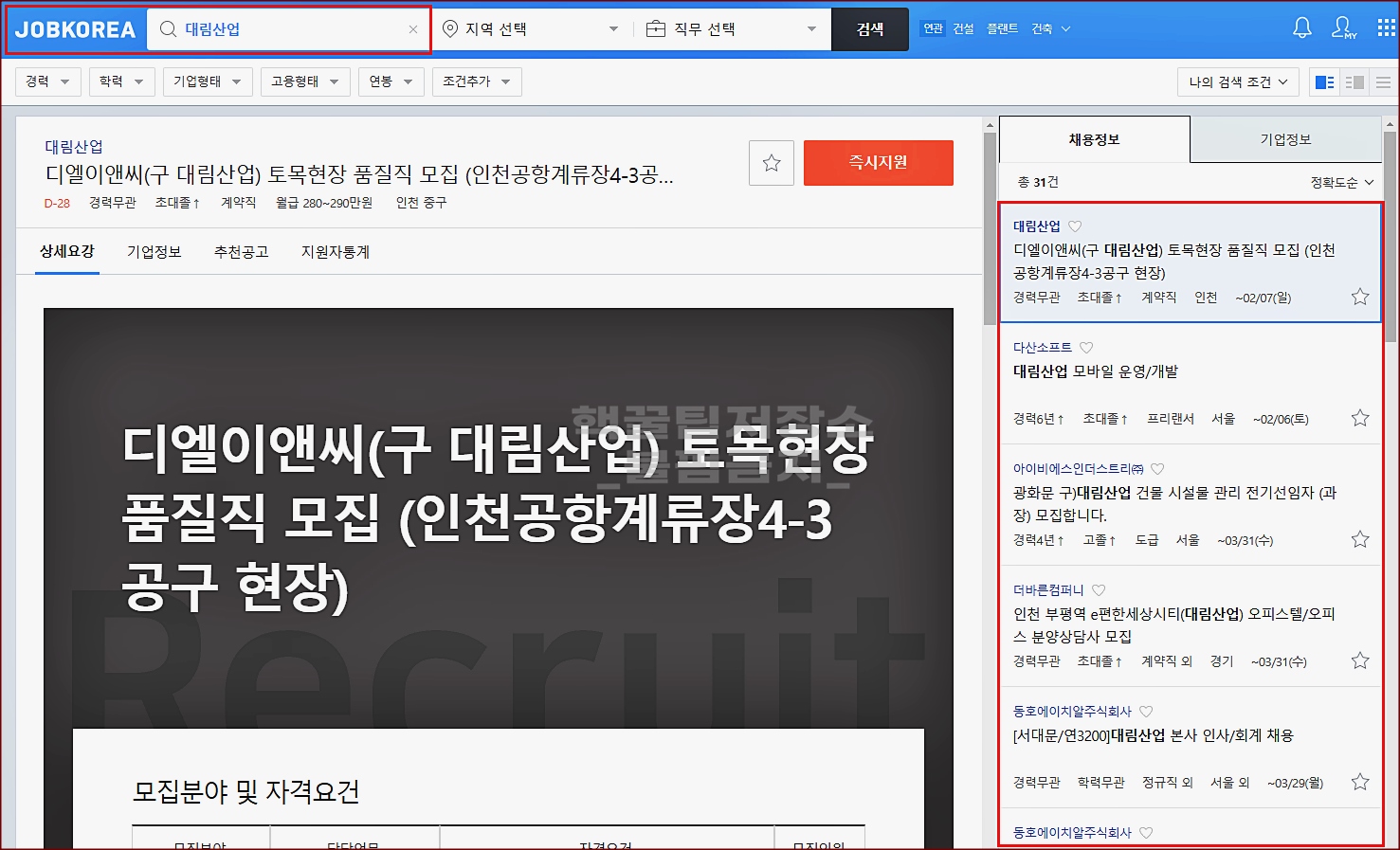The height and width of the screenshot is (850, 1400).
Task: Open the MY profile icon
Action: pyautogui.click(x=1344, y=28)
